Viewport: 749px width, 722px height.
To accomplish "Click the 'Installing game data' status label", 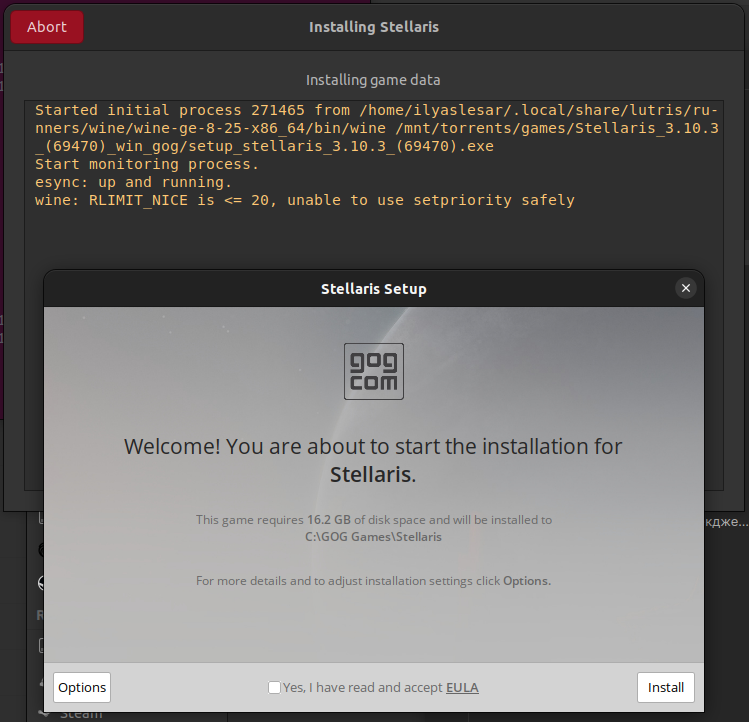I will point(373,80).
